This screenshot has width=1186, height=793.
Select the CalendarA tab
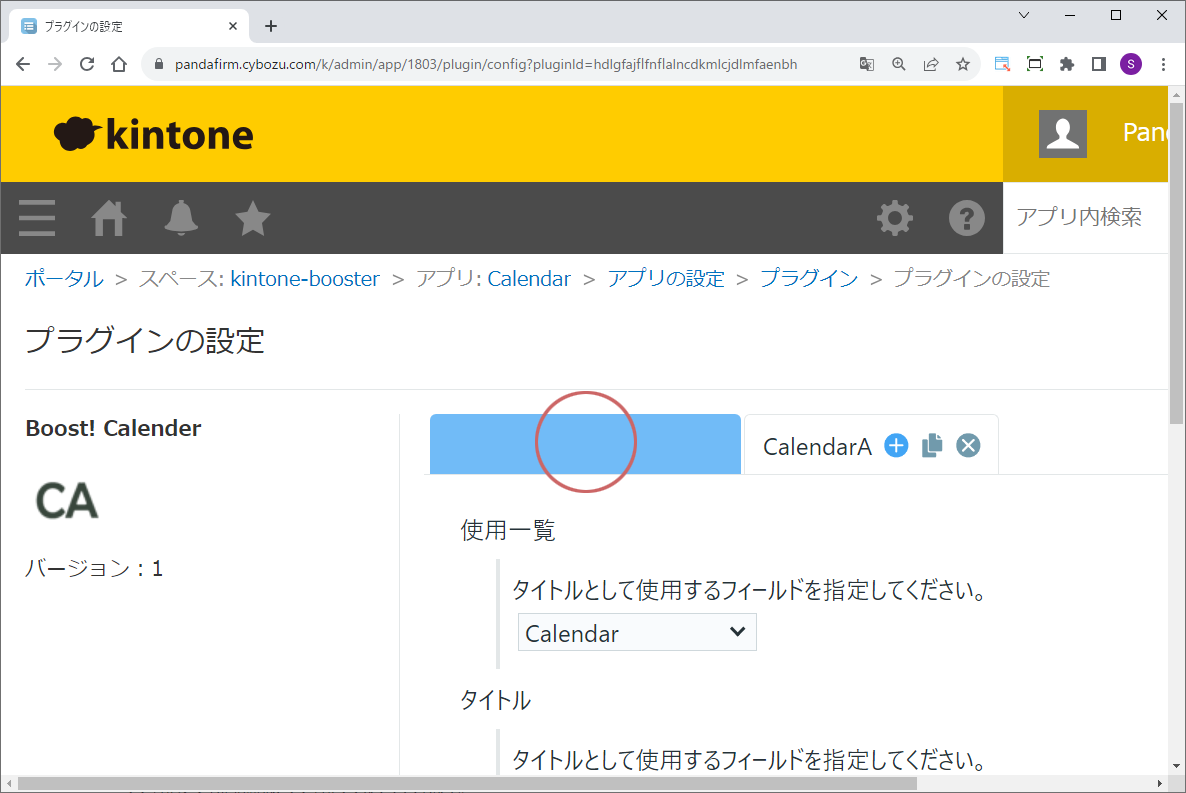click(x=817, y=446)
